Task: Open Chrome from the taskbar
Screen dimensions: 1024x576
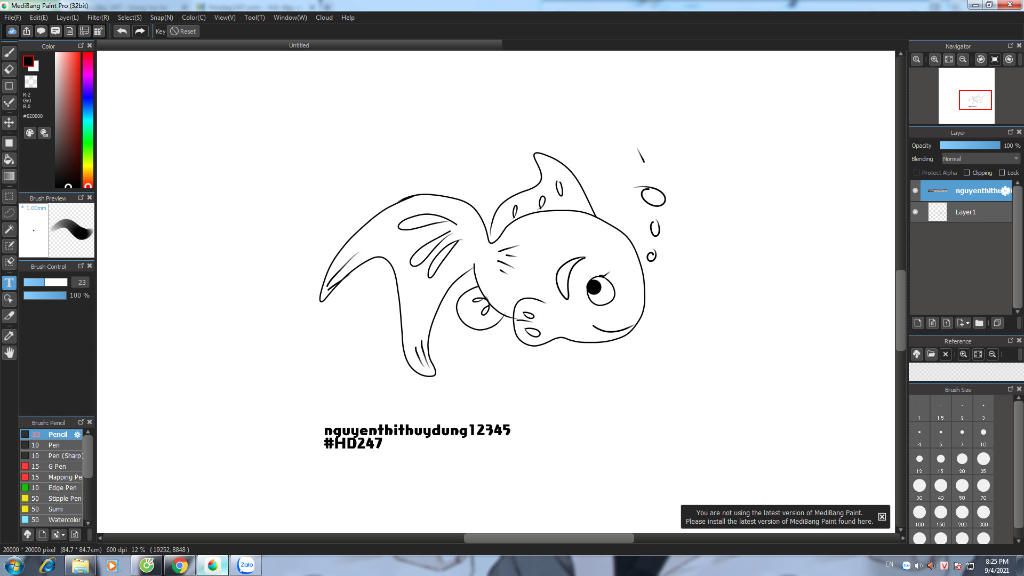Action: (179, 566)
